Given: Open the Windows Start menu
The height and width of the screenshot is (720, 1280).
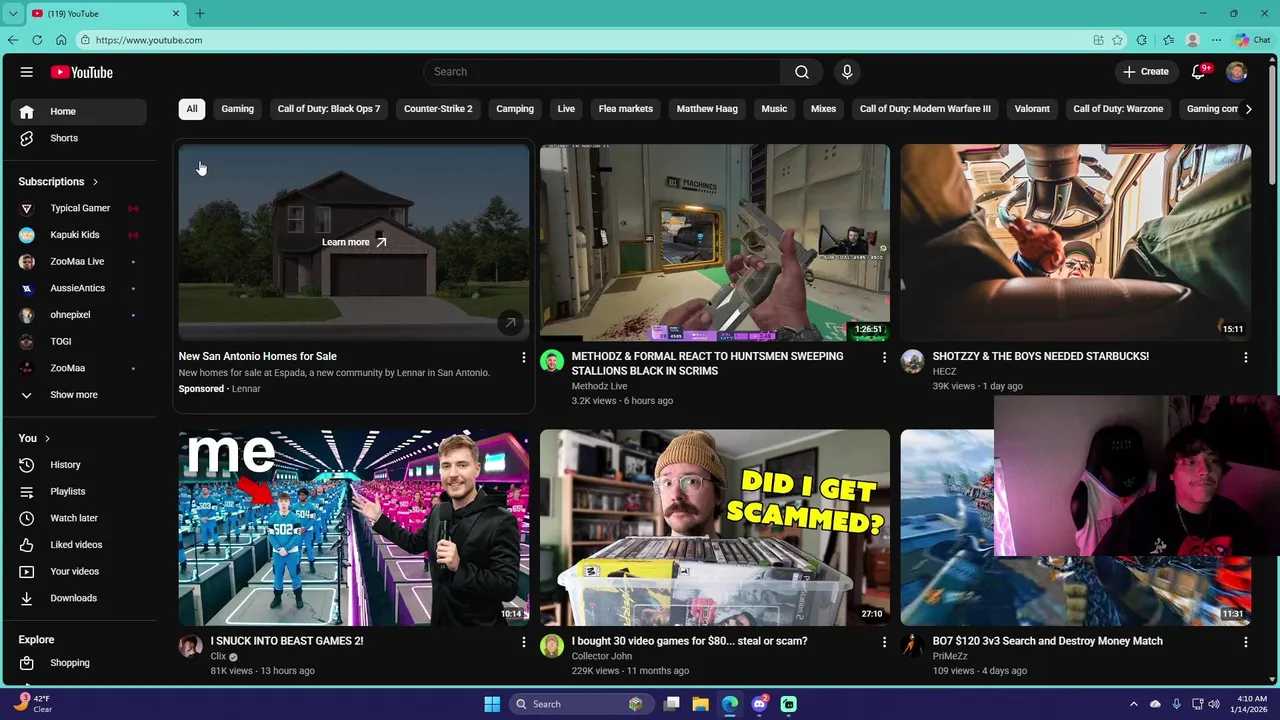Looking at the screenshot, I should coord(492,704).
